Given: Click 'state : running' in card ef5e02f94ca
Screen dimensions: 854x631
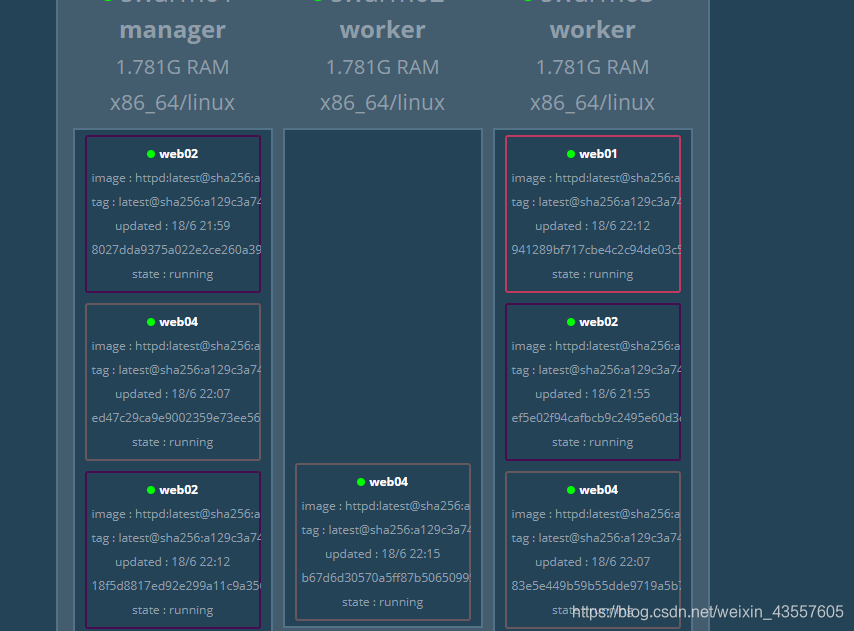Looking at the screenshot, I should 593,442.
